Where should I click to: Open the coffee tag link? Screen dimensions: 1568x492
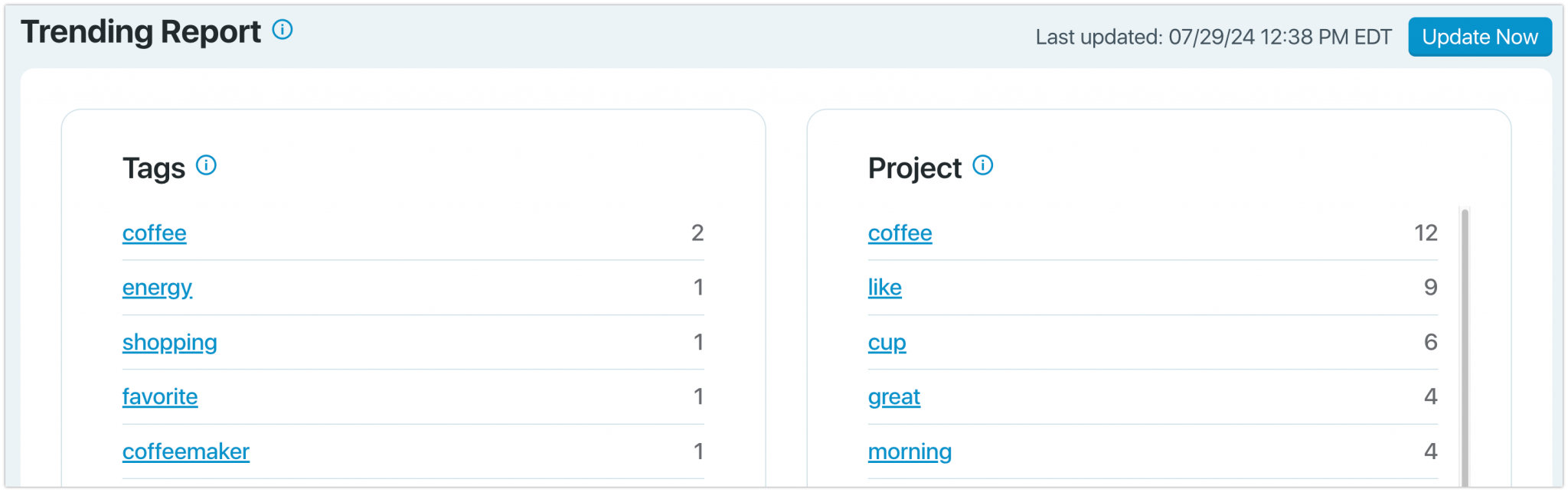point(155,233)
